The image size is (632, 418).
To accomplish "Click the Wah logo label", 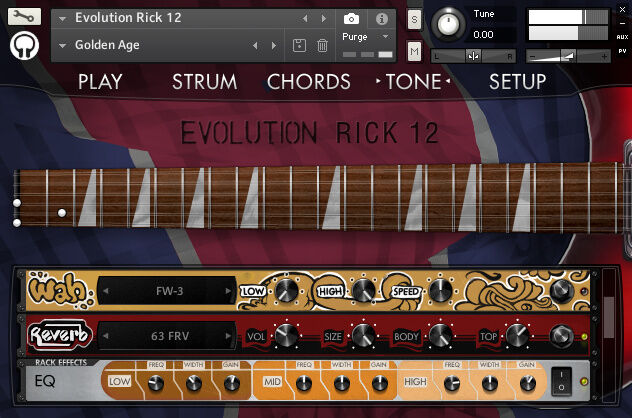I will (60, 289).
